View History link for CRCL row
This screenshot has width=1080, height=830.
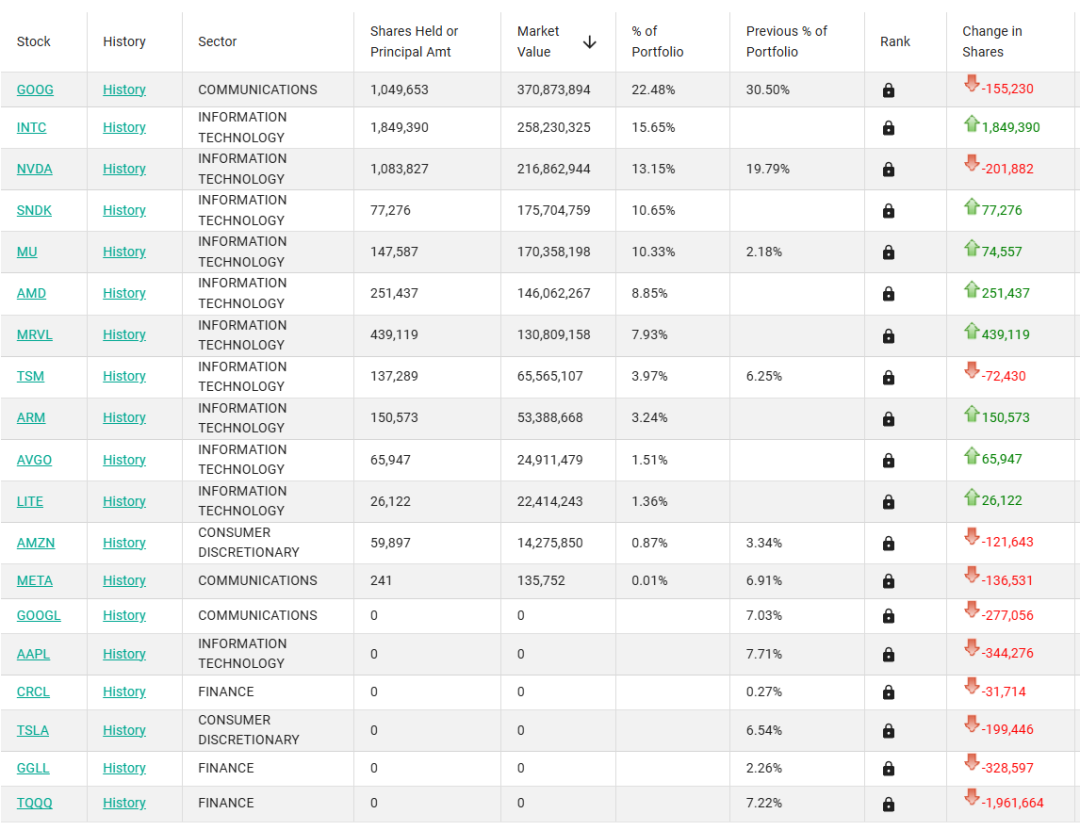[x=124, y=692]
